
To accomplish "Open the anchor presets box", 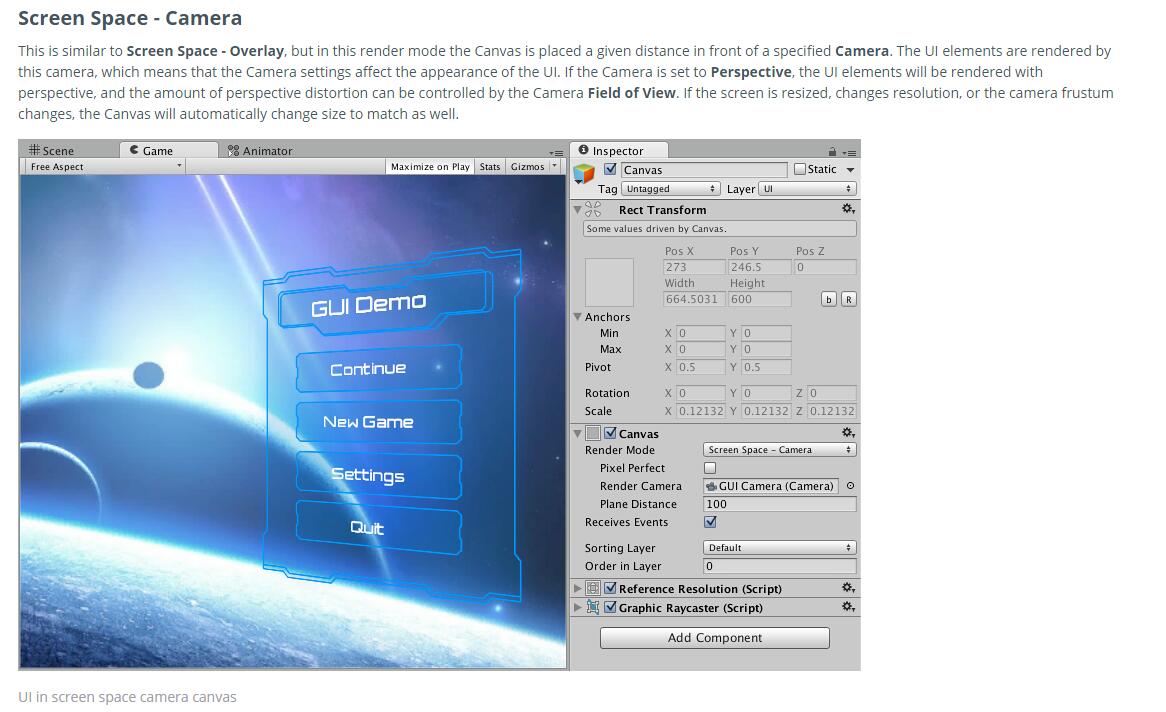I will (x=609, y=282).
